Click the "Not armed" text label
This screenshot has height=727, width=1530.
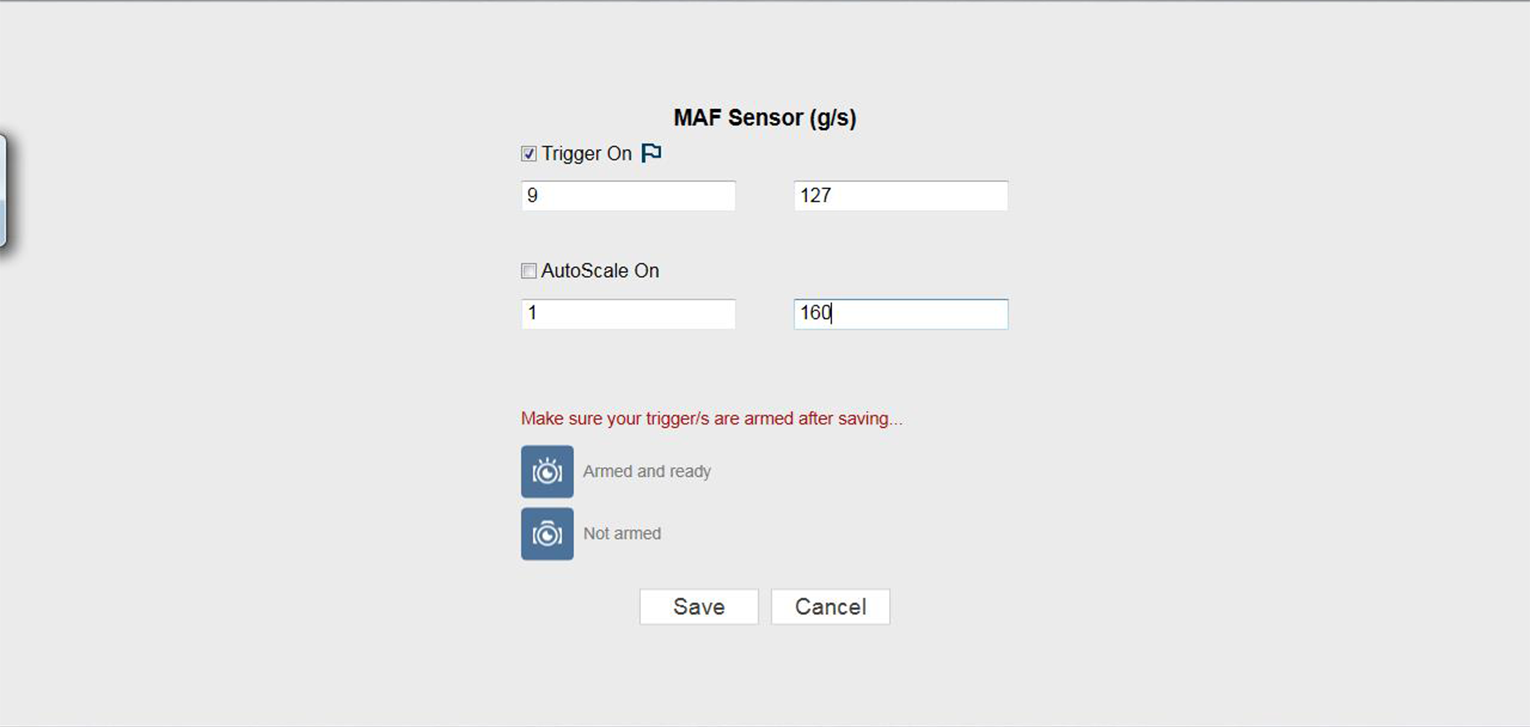pos(622,533)
